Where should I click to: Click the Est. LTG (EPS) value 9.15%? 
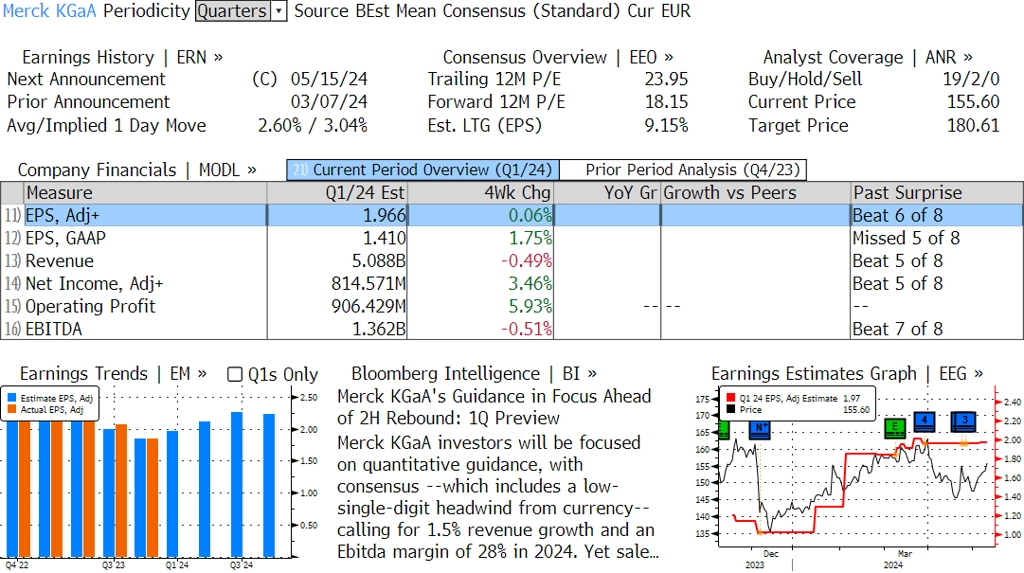[666, 125]
